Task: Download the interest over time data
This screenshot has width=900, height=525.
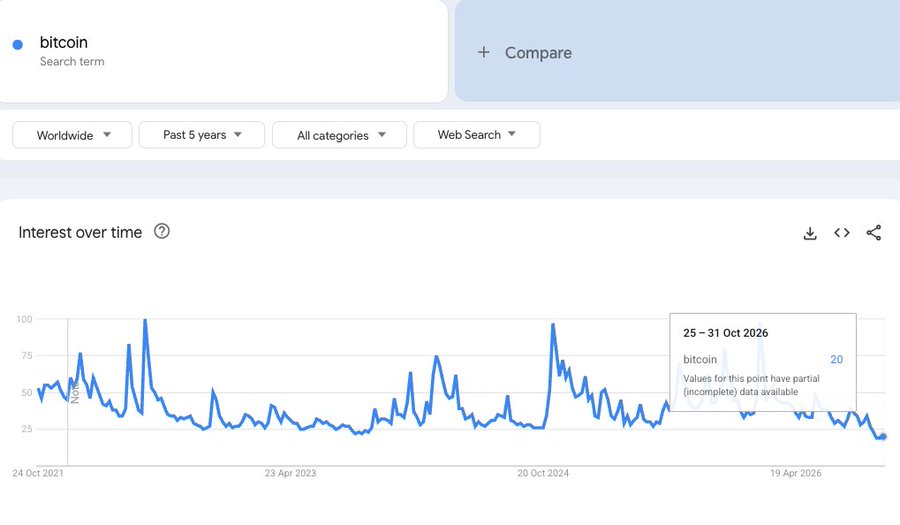Action: (810, 233)
